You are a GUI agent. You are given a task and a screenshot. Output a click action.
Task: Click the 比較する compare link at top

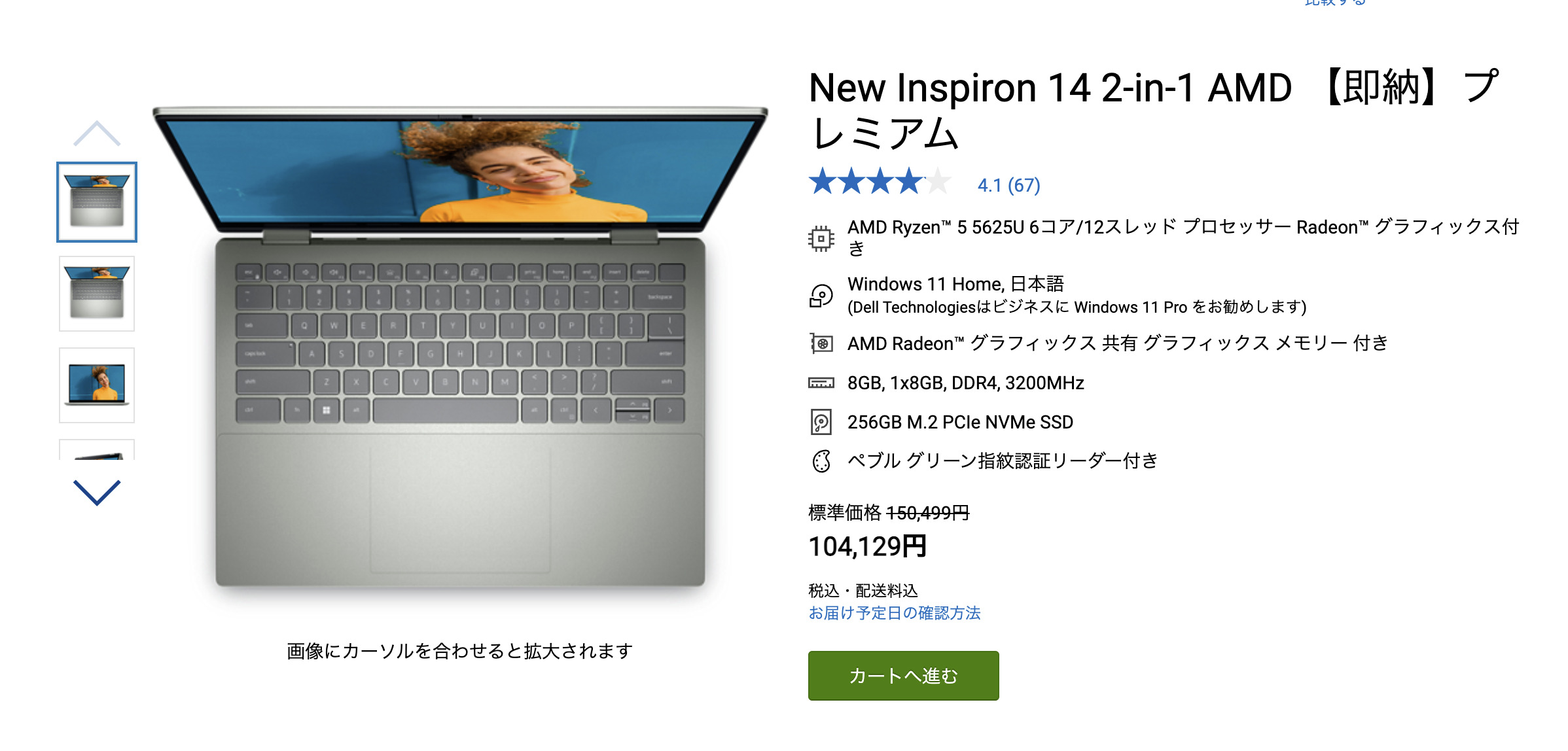[x=1335, y=3]
